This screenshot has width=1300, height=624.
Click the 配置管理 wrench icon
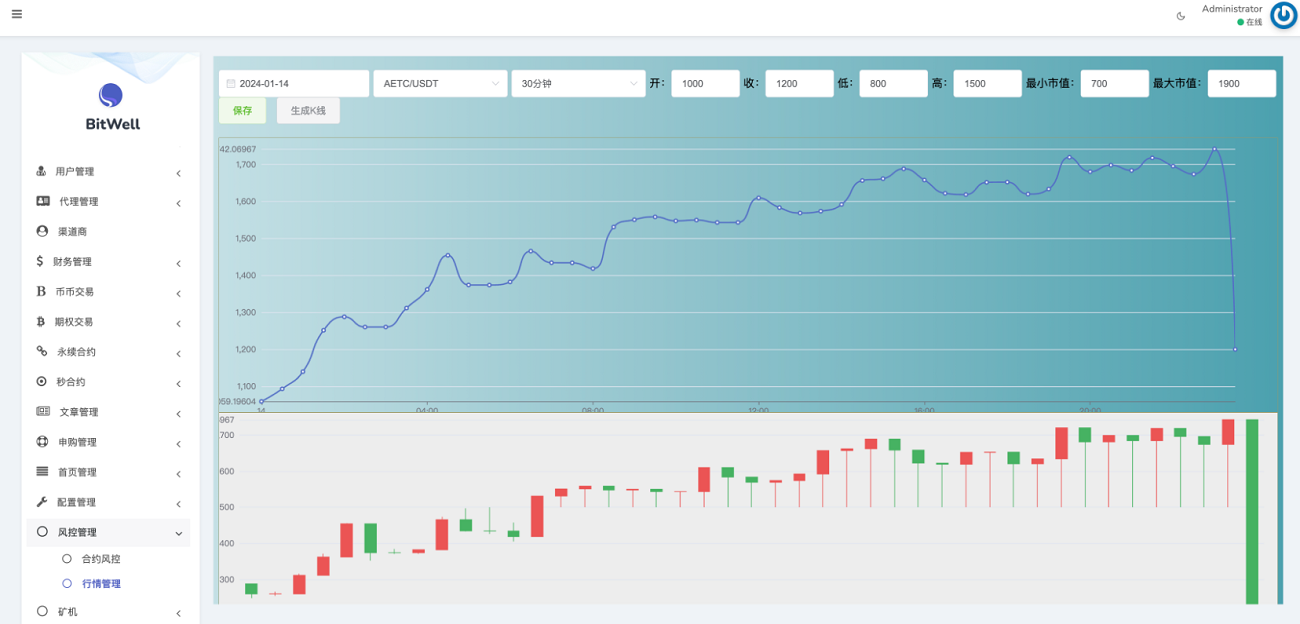[42, 502]
